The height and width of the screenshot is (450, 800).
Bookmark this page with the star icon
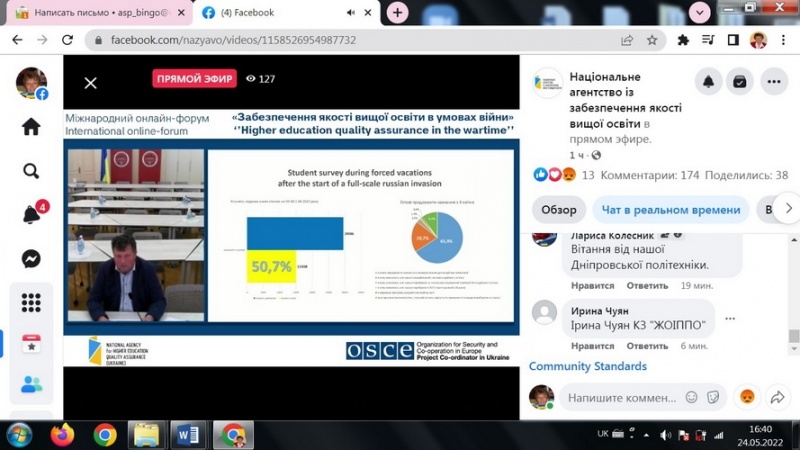652,40
